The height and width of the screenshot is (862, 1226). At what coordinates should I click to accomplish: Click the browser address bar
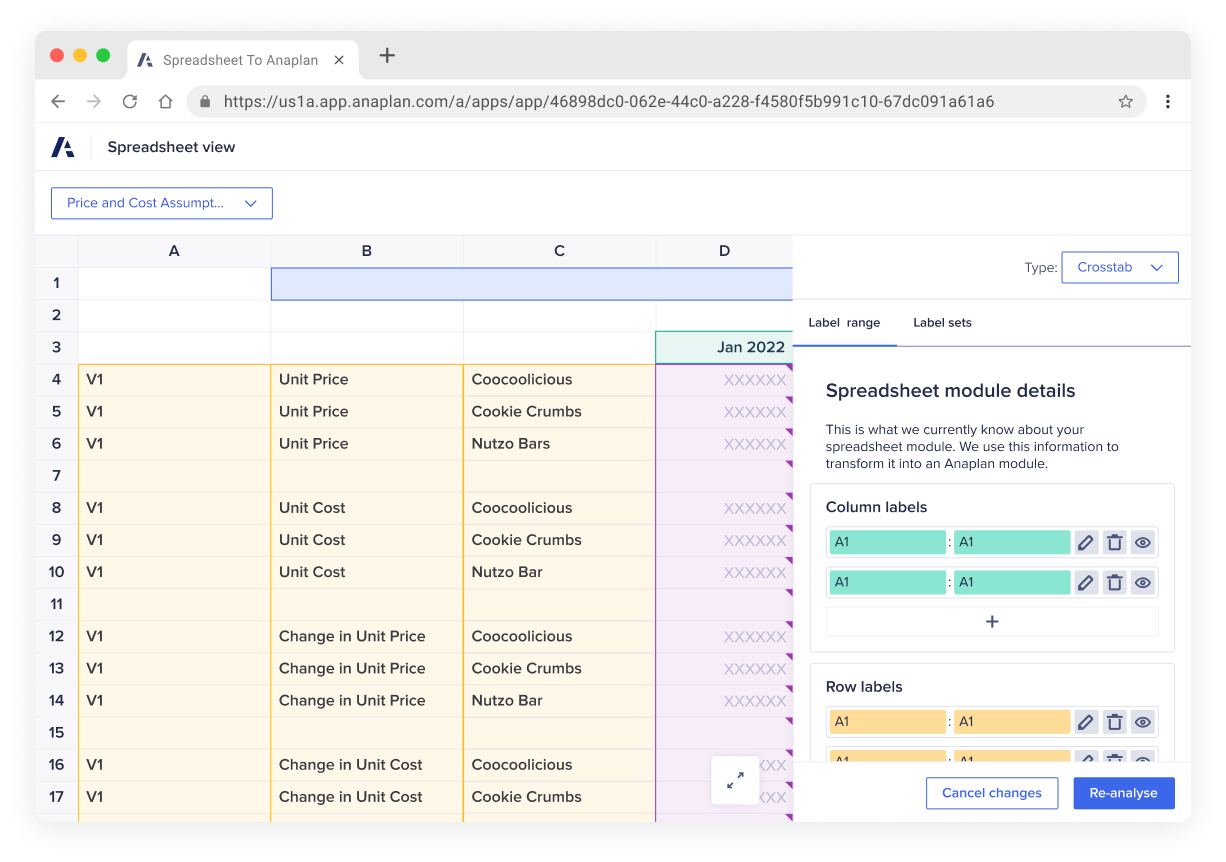(x=600, y=101)
